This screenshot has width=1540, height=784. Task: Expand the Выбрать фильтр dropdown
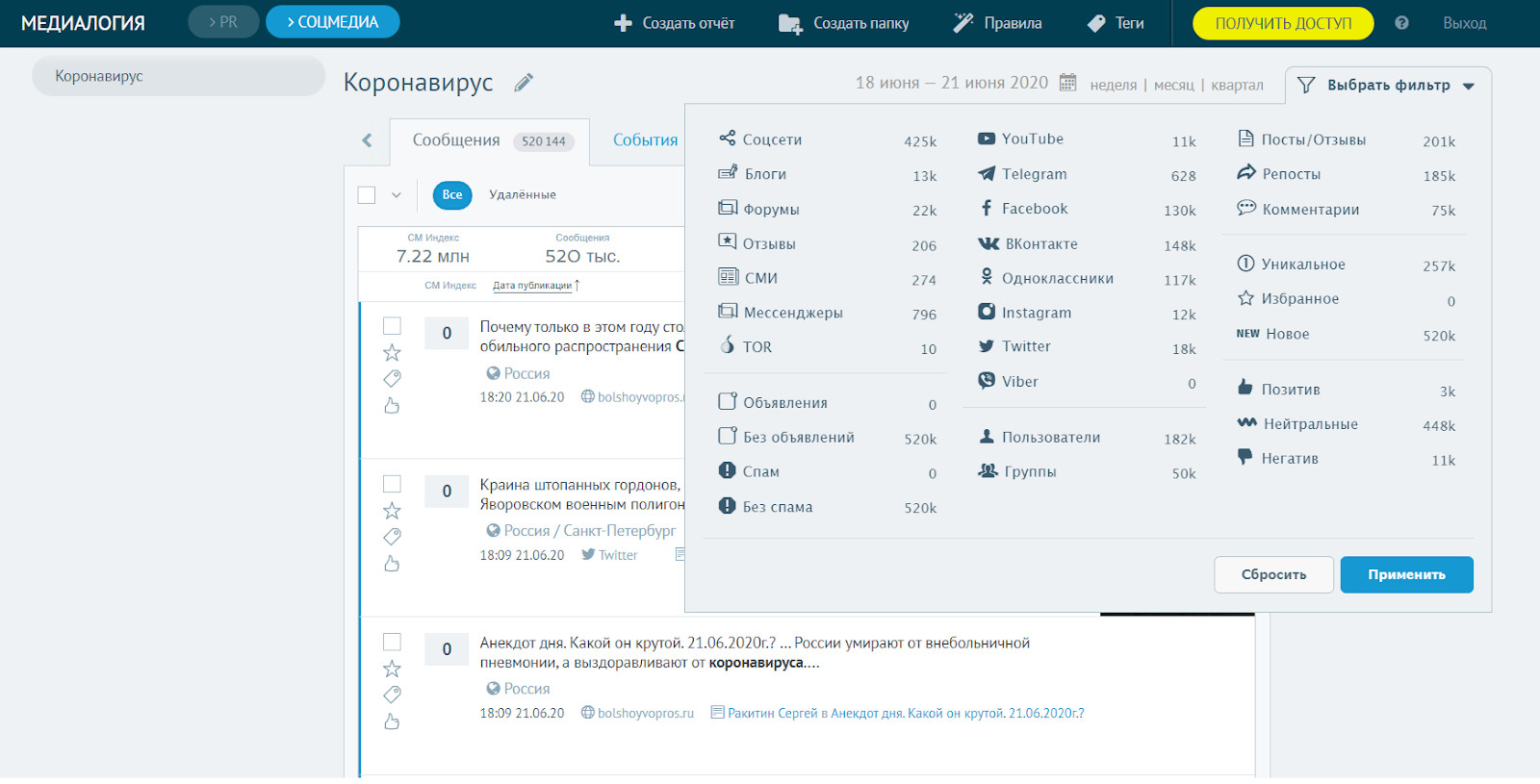1387,86
